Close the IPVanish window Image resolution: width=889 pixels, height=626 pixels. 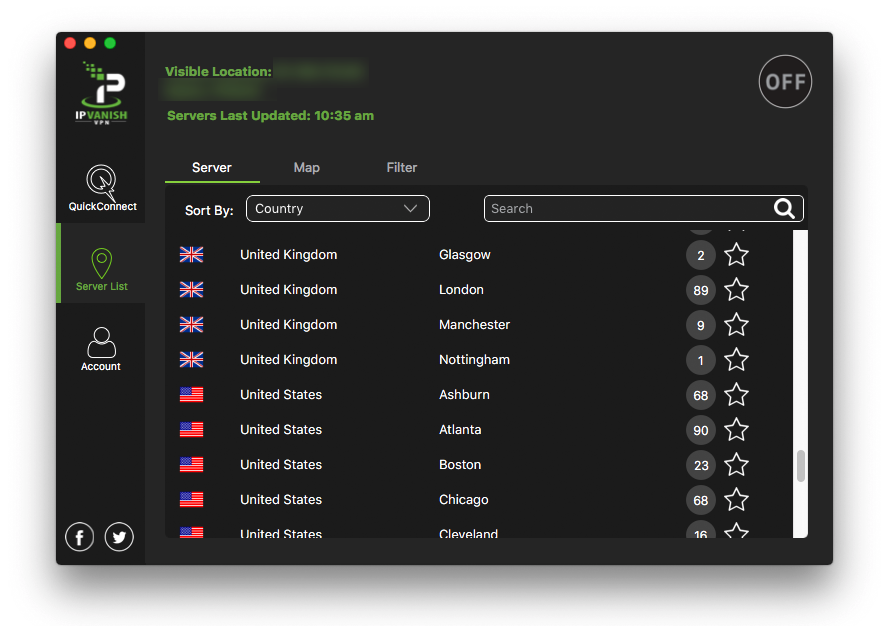[x=70, y=43]
